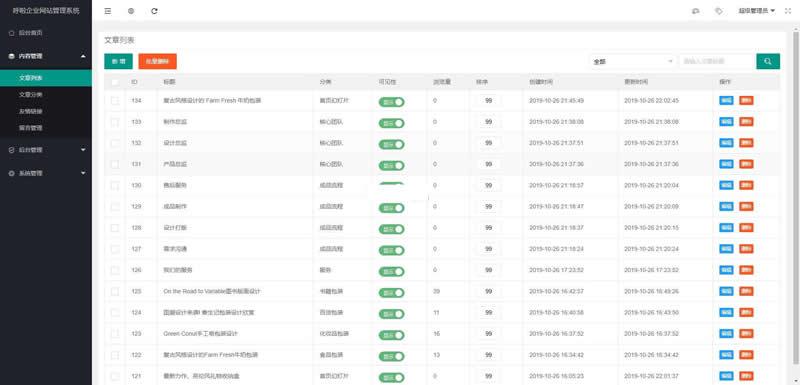
Task: Collapse the sidebar using the hamburger icon
Action: (108, 11)
